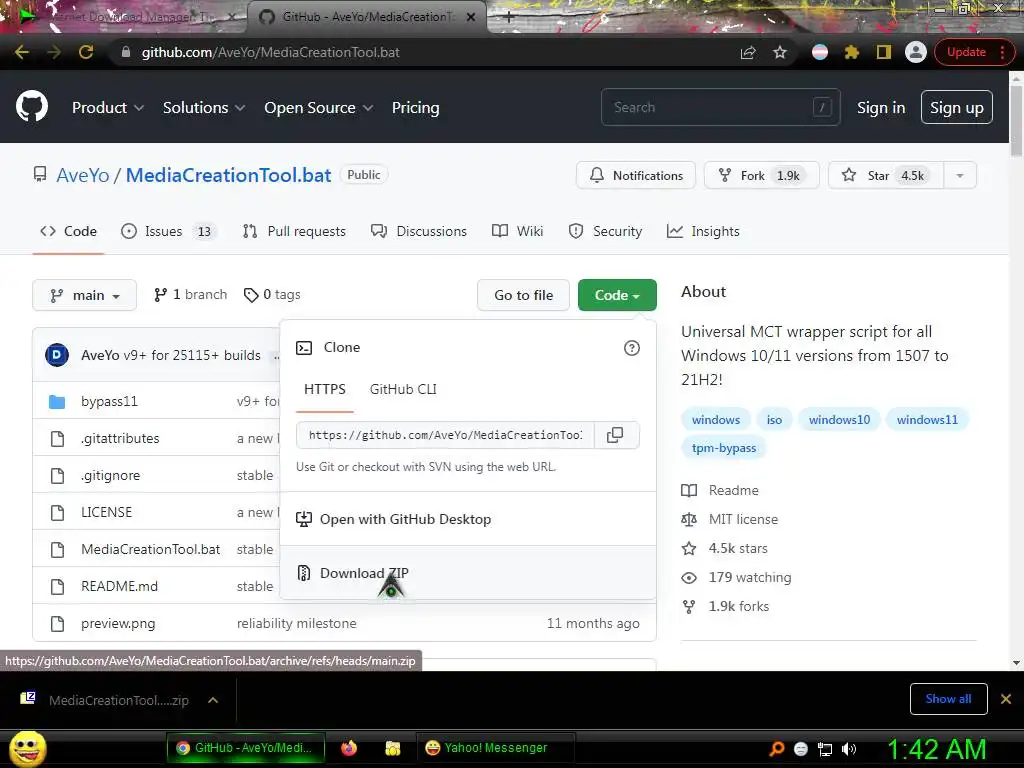Click the Firefox taskbar icon
Image resolution: width=1024 pixels, height=768 pixels.
tap(349, 748)
